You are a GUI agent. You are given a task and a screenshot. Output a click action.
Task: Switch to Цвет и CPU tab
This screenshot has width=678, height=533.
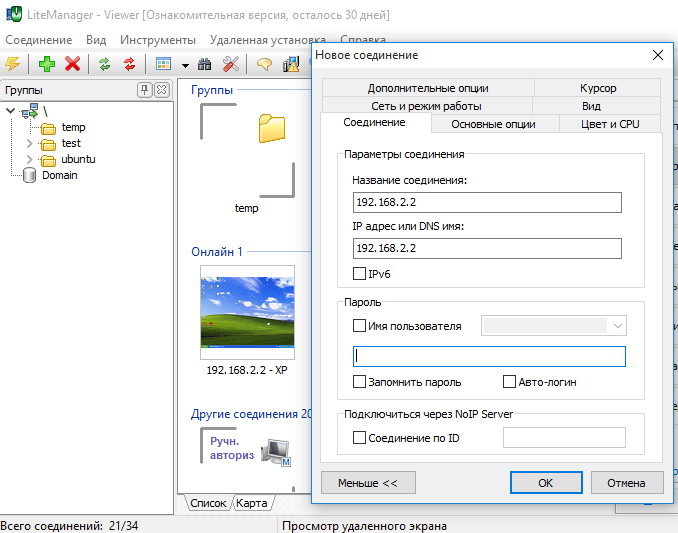(x=610, y=124)
